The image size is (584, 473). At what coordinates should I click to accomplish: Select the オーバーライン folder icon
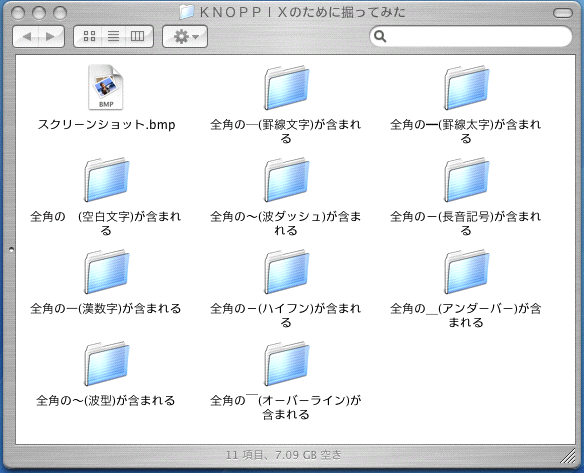click(286, 364)
